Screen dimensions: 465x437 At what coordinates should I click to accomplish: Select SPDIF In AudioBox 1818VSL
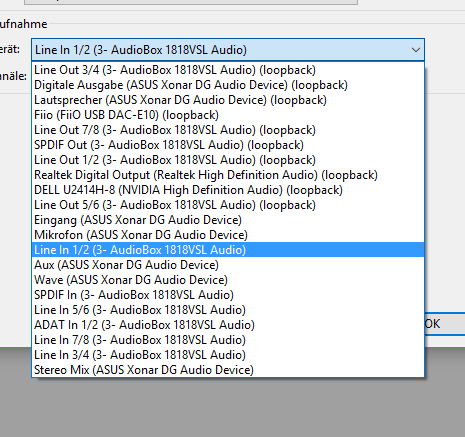point(228,295)
